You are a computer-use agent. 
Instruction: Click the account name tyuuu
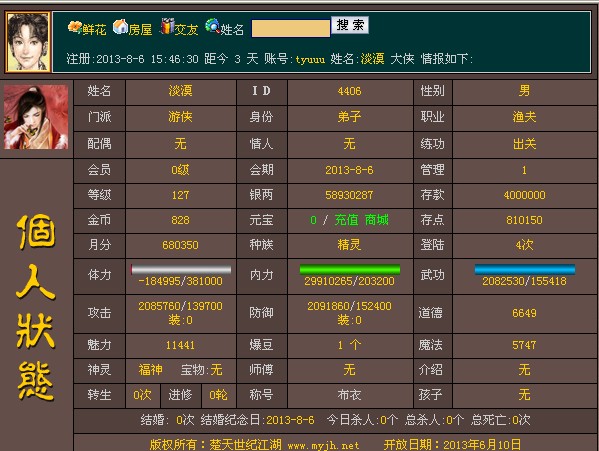(310, 59)
